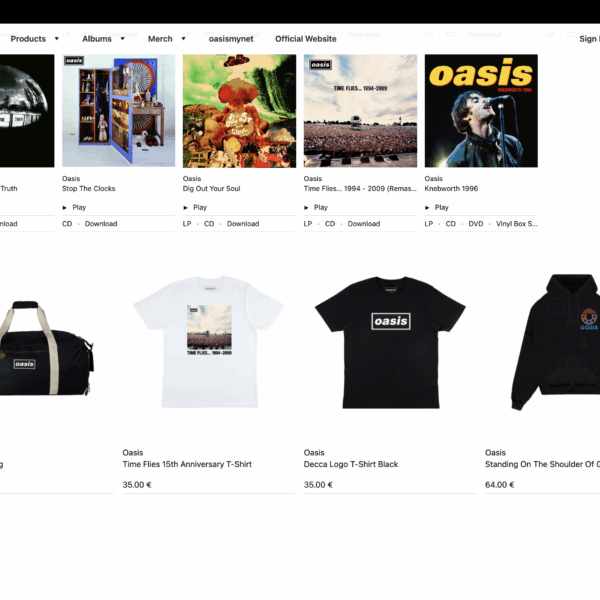Open Stop The Clocks album cover
The height and width of the screenshot is (600, 600).
pos(119,111)
